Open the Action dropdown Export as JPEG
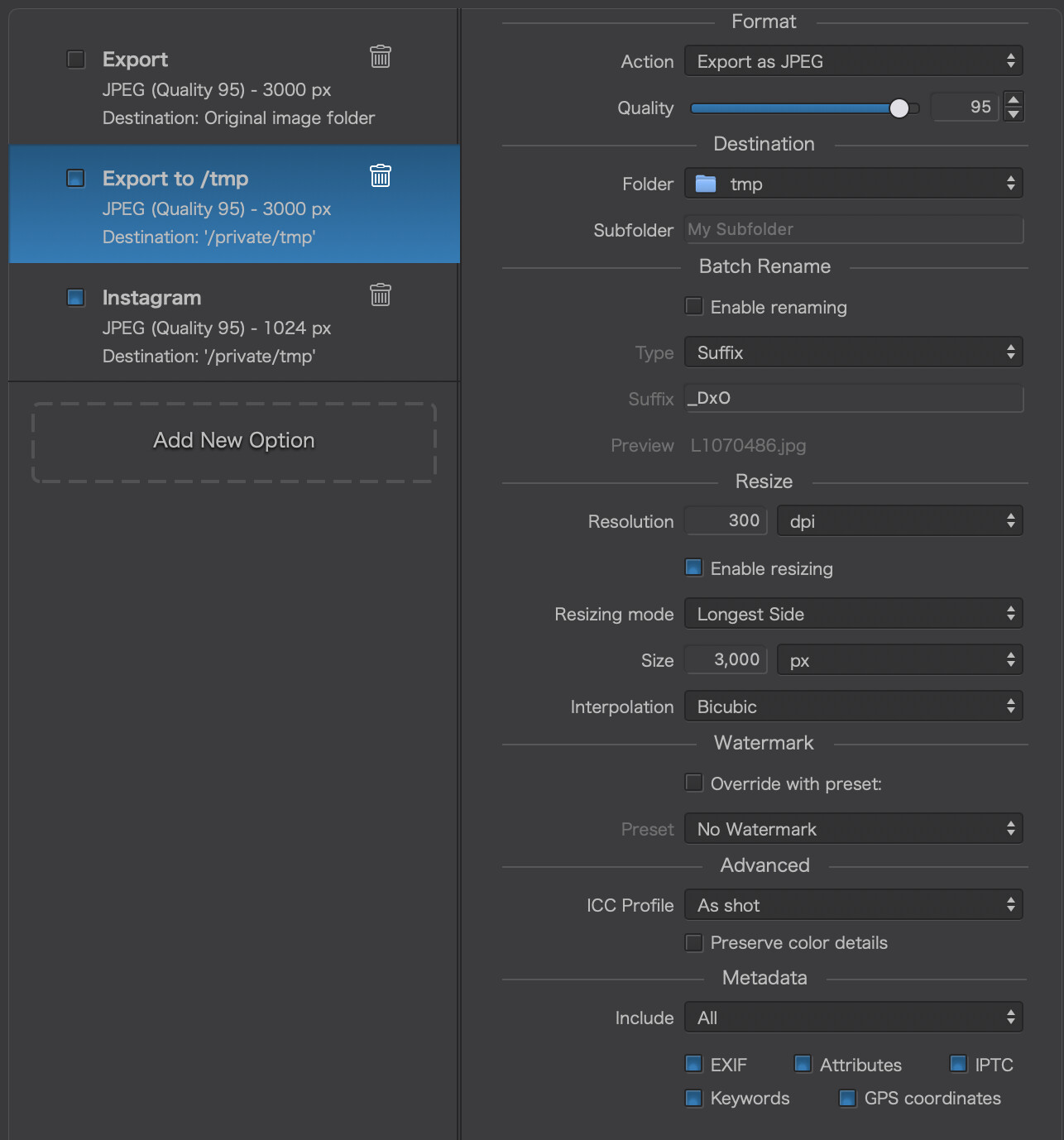1064x1140 pixels. pyautogui.click(x=853, y=61)
